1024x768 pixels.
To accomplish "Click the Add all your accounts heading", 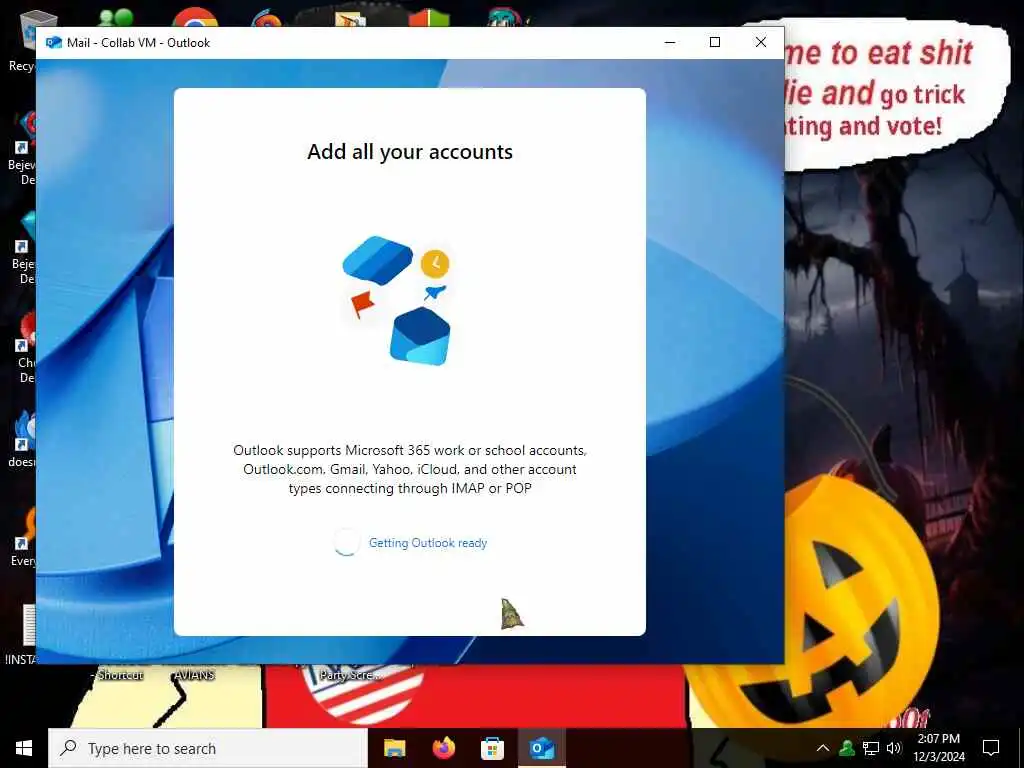I will (410, 152).
